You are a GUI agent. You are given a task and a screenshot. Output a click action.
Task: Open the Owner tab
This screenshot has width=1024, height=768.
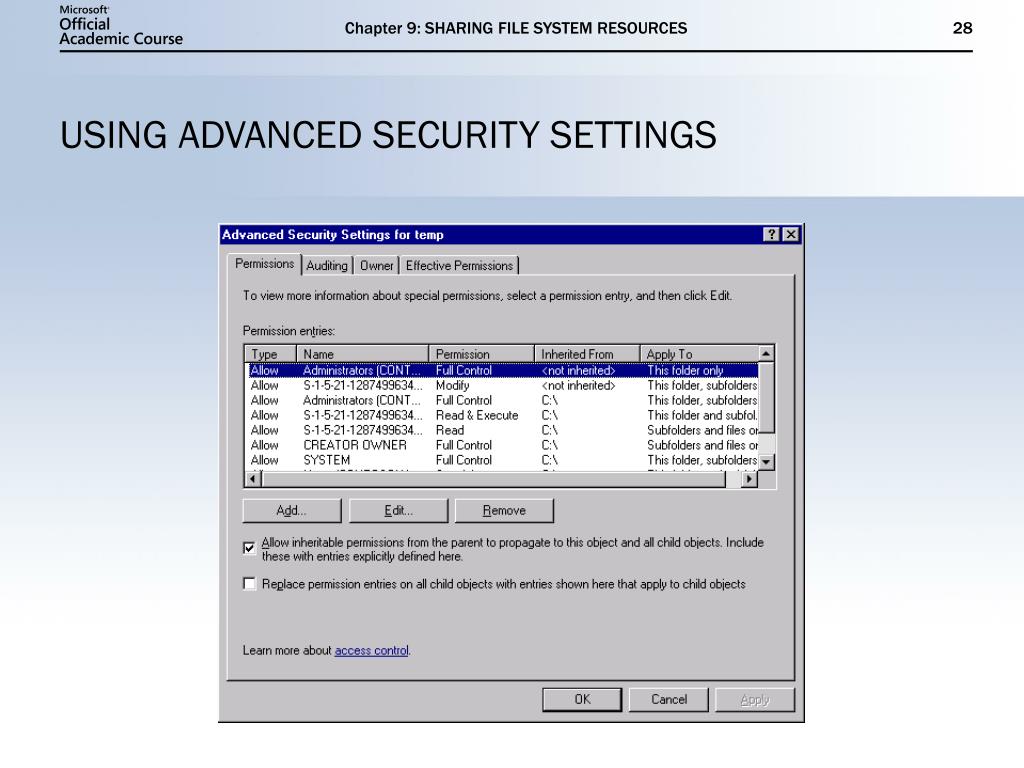377,266
